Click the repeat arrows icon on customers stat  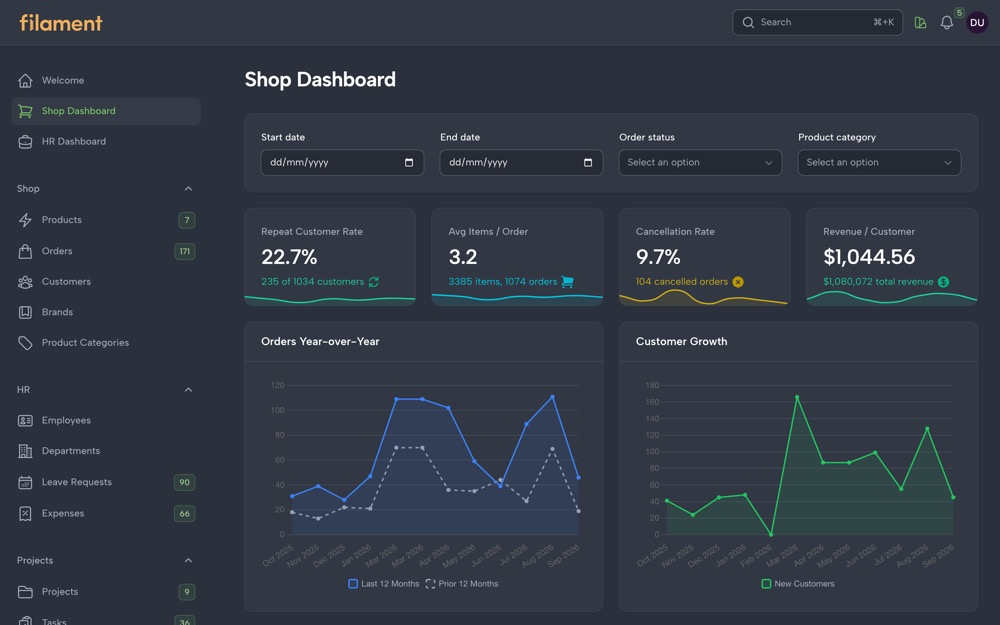point(374,282)
